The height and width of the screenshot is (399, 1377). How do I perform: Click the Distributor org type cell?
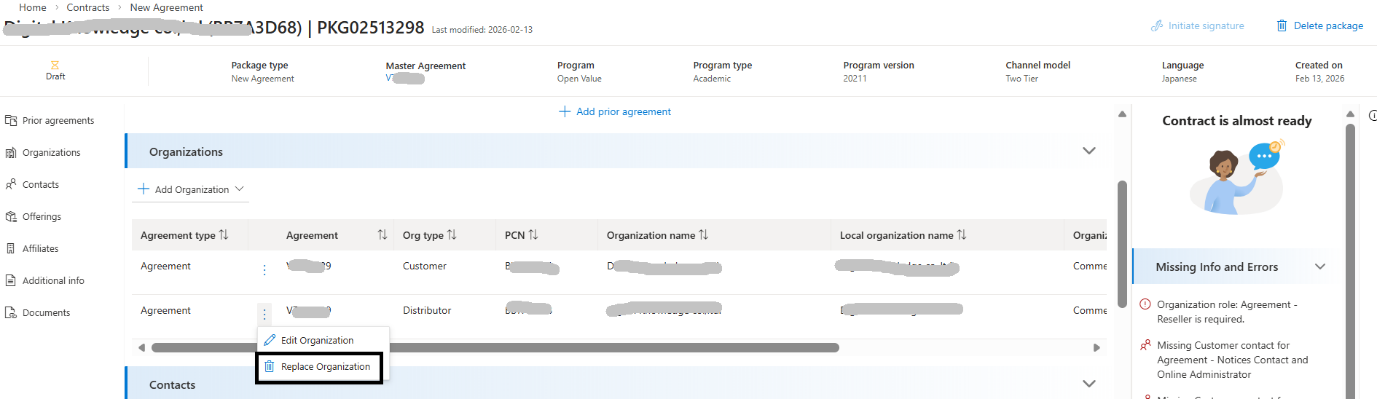click(x=427, y=310)
